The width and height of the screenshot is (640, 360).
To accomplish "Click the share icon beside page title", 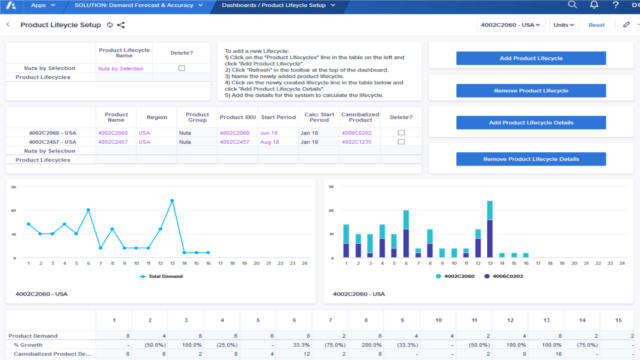I will (x=121, y=25).
